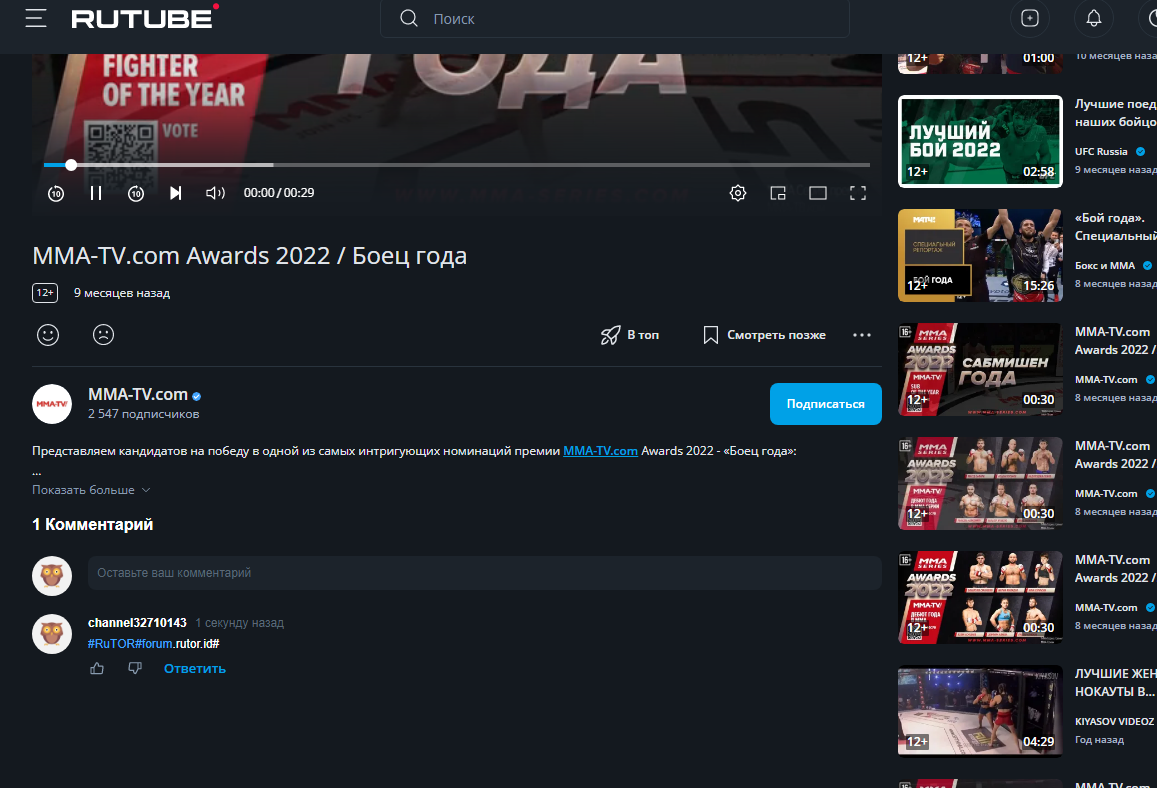Enter fullscreen mode
This screenshot has width=1157, height=788.
pyautogui.click(x=857, y=193)
